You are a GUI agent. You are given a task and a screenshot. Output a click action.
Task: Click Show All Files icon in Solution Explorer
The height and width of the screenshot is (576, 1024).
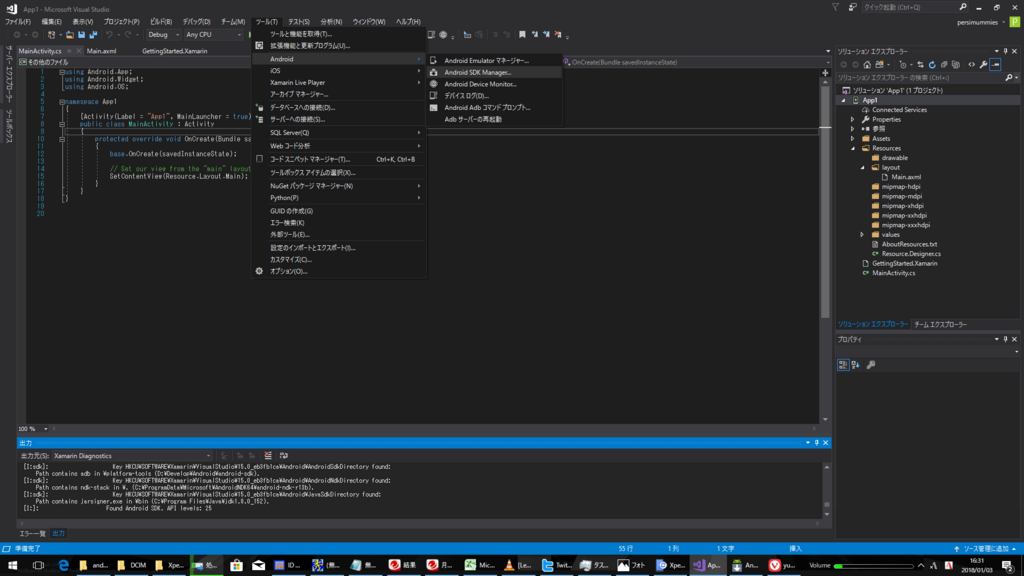956,65
